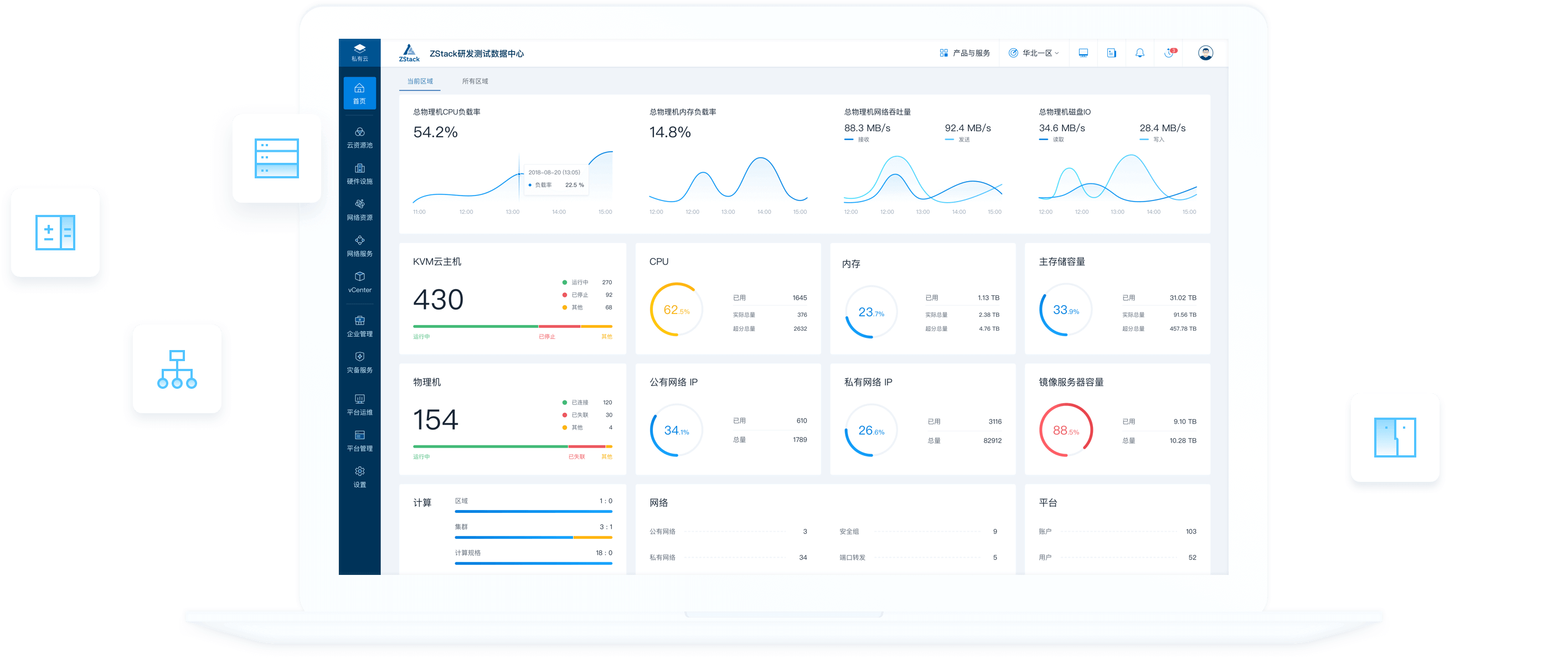Switch to 所有区域 tab
Viewport: 1568px width, 658px height.
coord(475,81)
